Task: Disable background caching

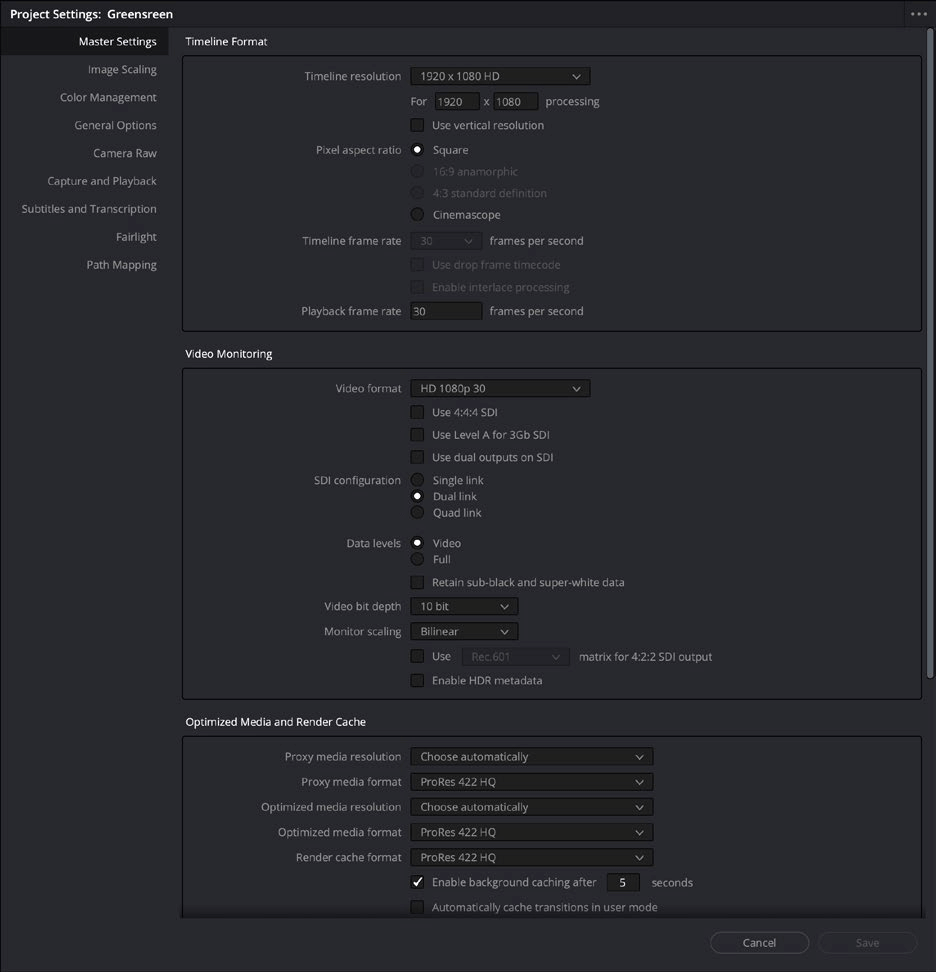Action: pos(417,882)
